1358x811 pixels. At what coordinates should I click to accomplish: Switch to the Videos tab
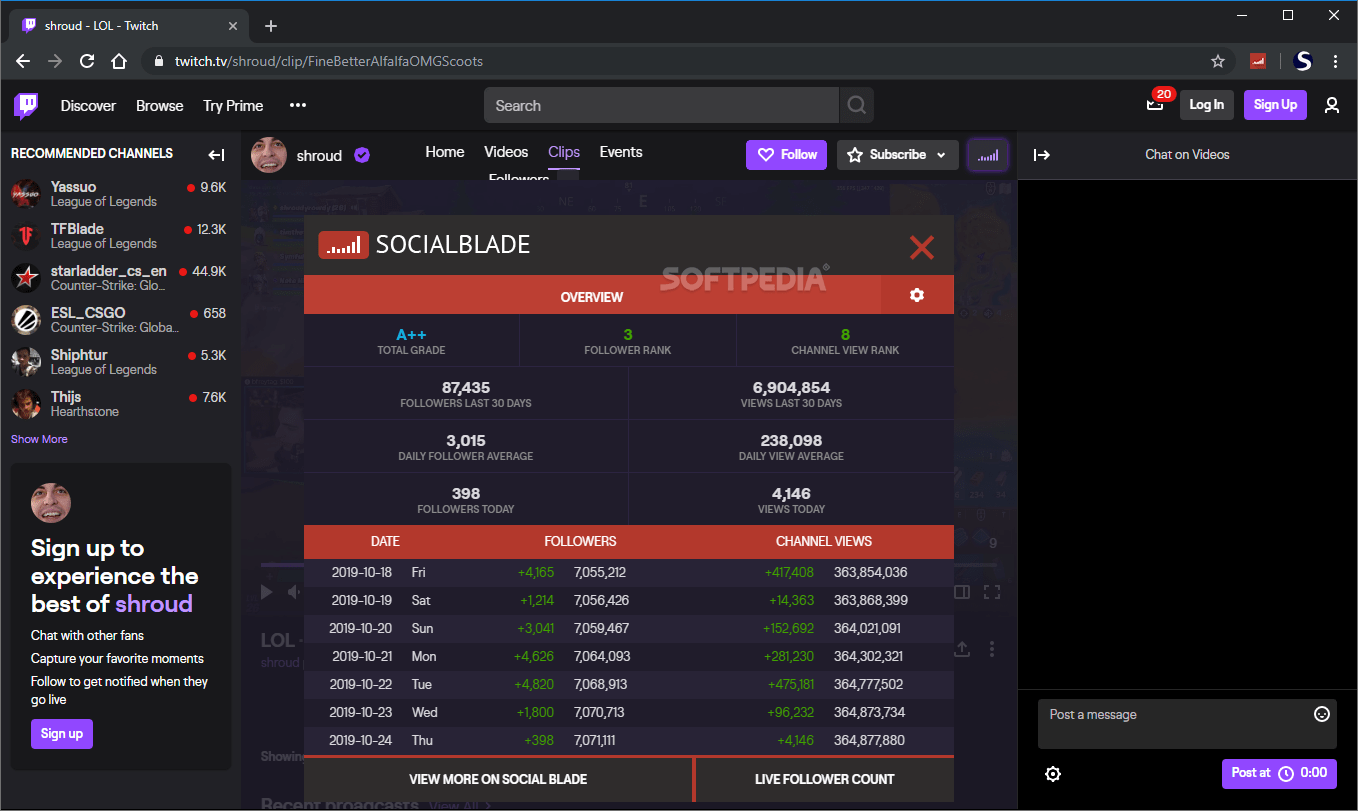click(x=506, y=152)
